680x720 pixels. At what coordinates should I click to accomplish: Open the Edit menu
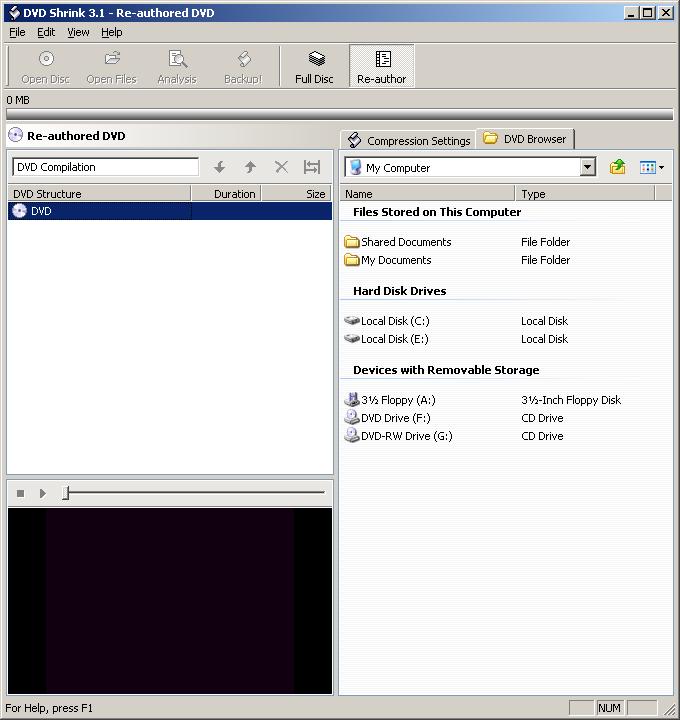tap(46, 32)
